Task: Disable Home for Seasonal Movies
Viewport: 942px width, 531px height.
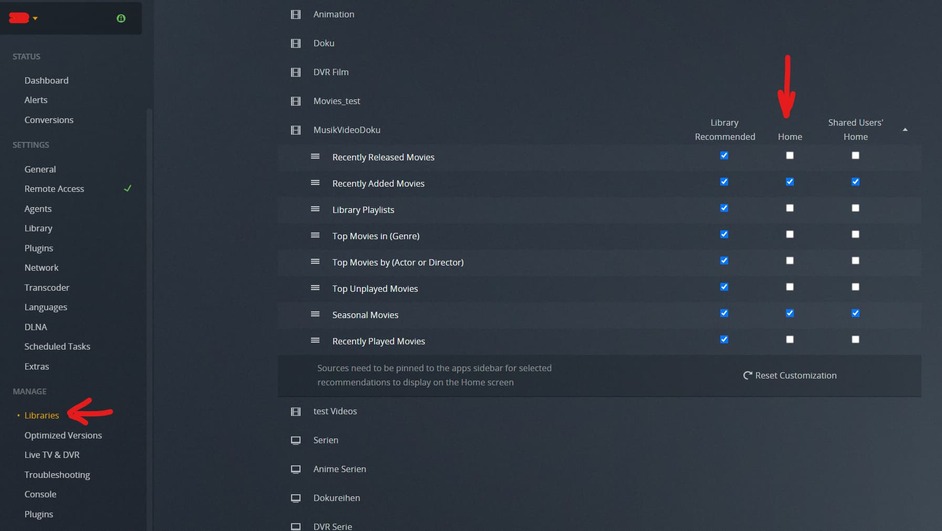Action: click(x=789, y=313)
